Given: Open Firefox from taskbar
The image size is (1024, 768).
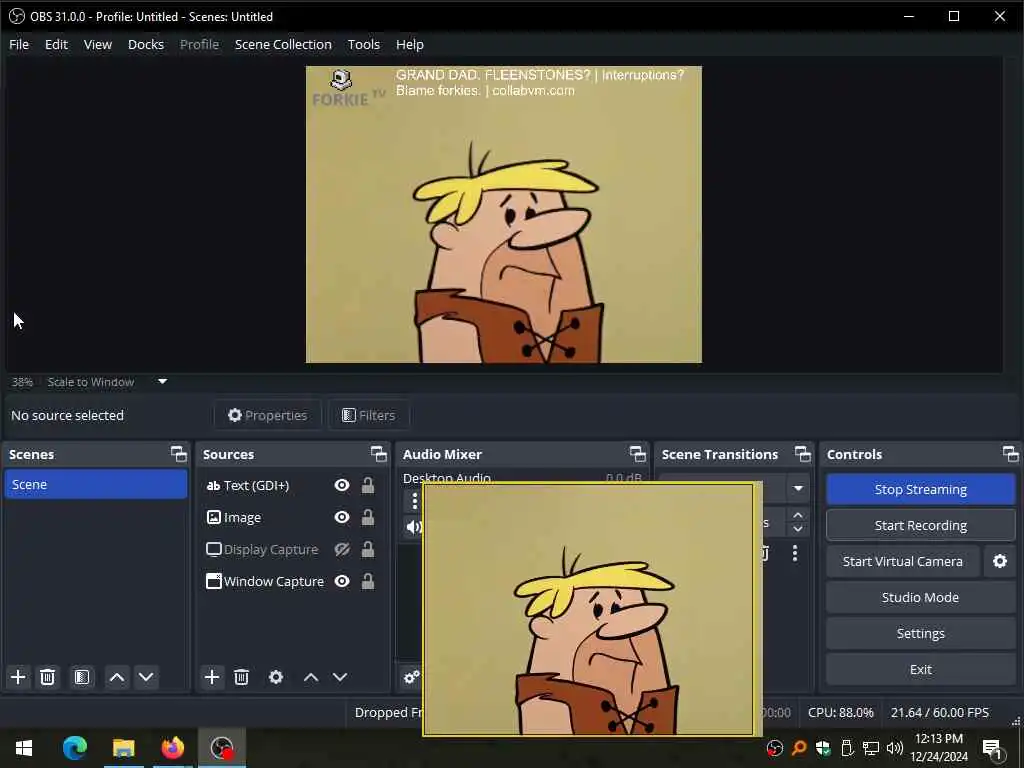Looking at the screenshot, I should 172,748.
